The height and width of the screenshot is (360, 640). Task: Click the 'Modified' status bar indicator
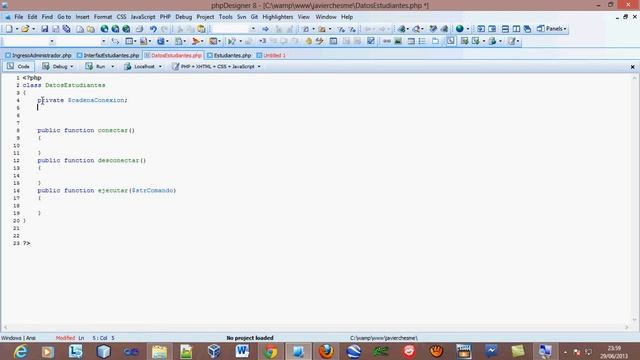(x=65, y=338)
